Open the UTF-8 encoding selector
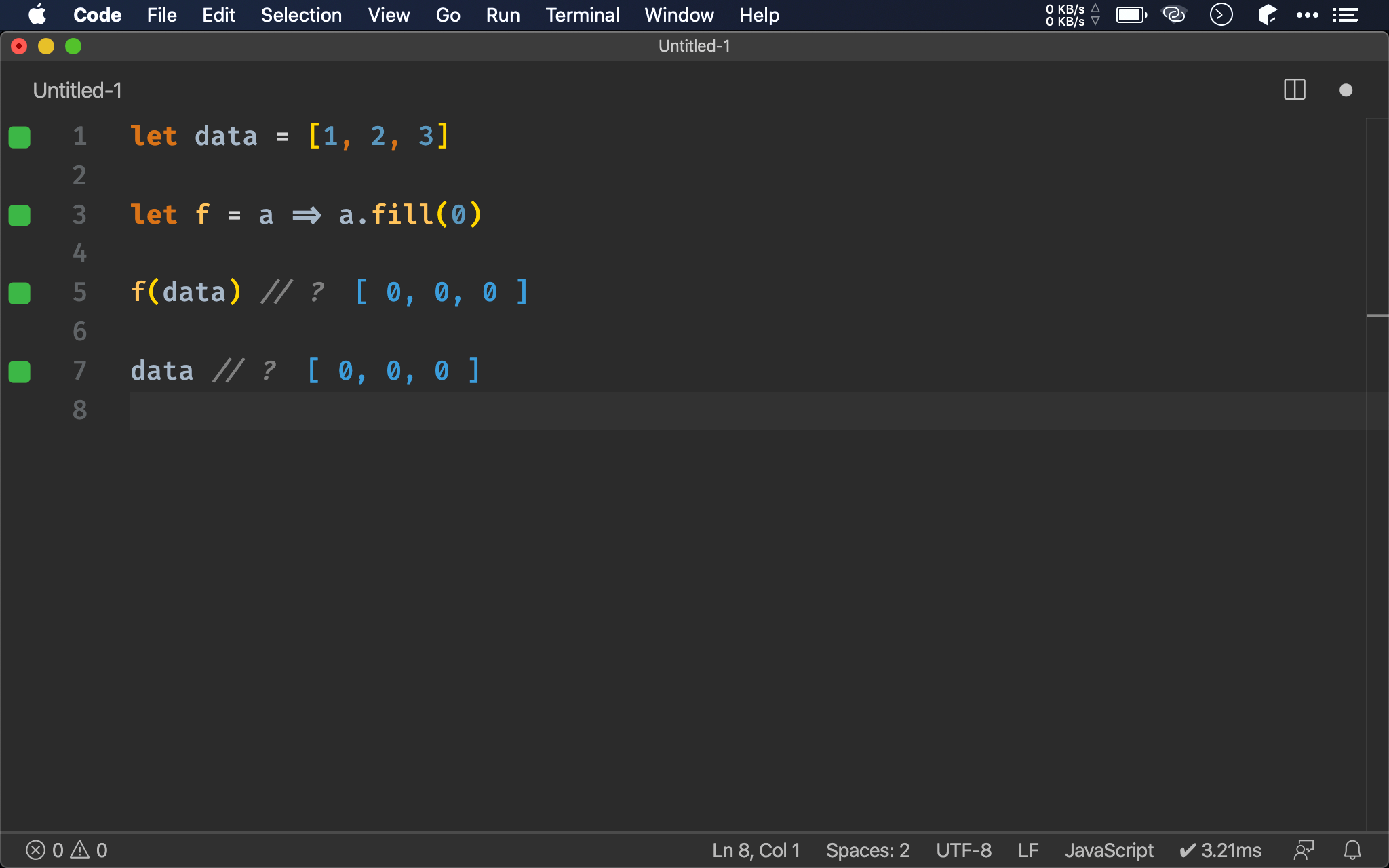1389x868 pixels. tap(964, 850)
